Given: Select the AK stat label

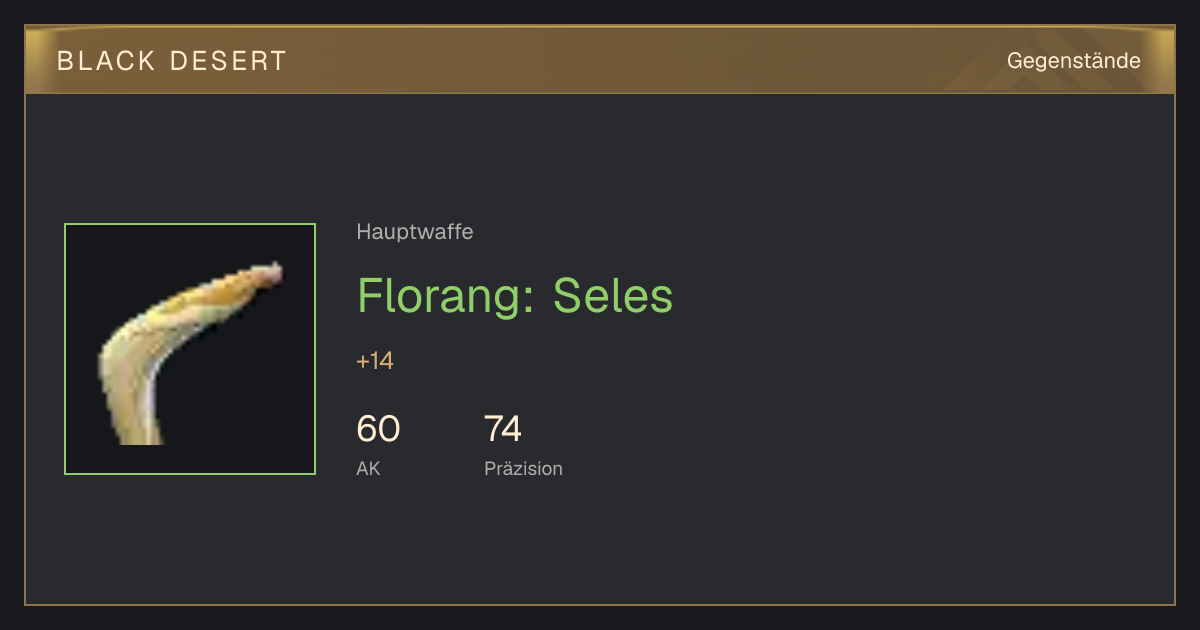Looking at the screenshot, I should click(x=368, y=468).
